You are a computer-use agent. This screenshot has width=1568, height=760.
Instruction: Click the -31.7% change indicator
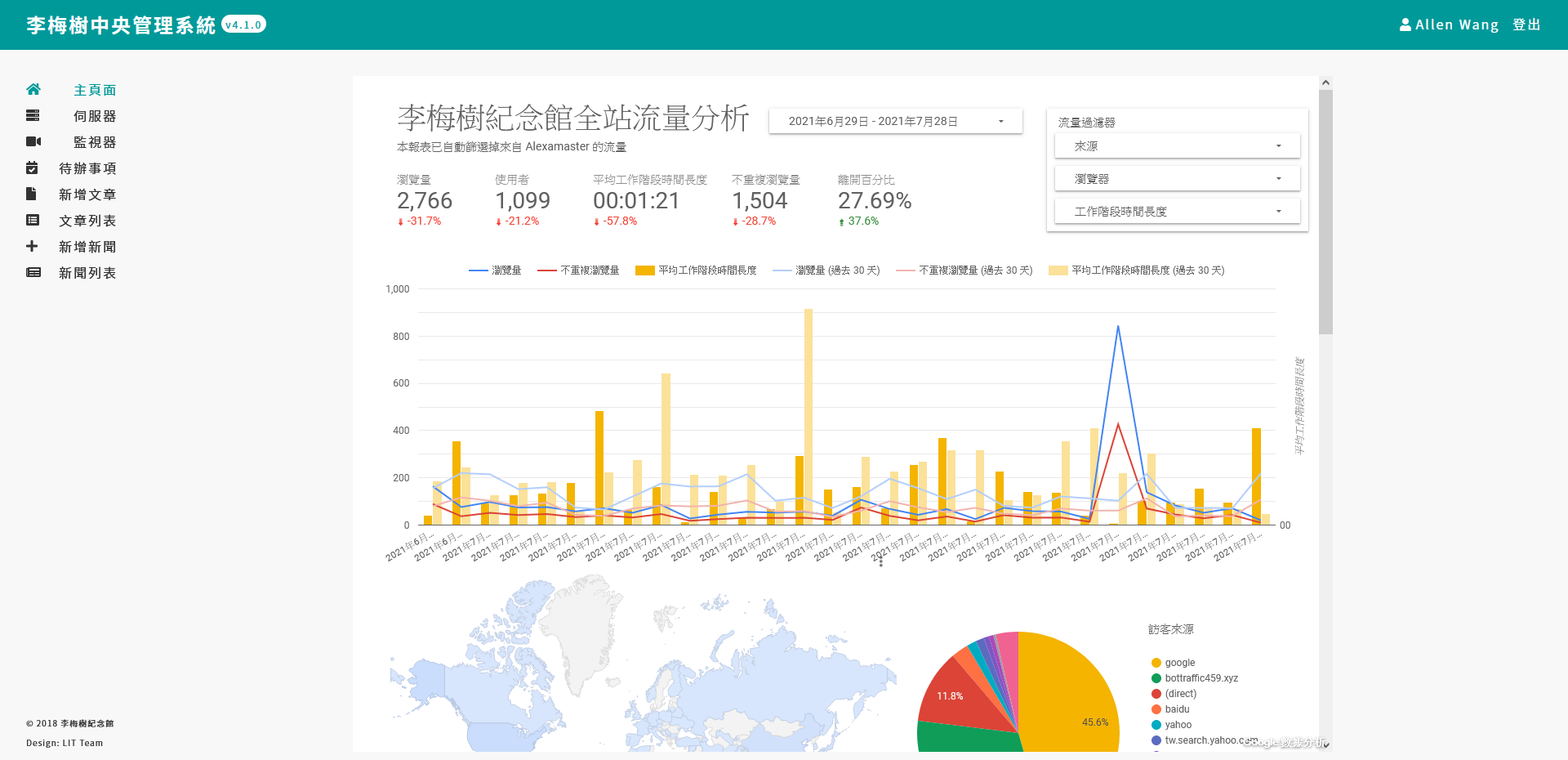(419, 221)
